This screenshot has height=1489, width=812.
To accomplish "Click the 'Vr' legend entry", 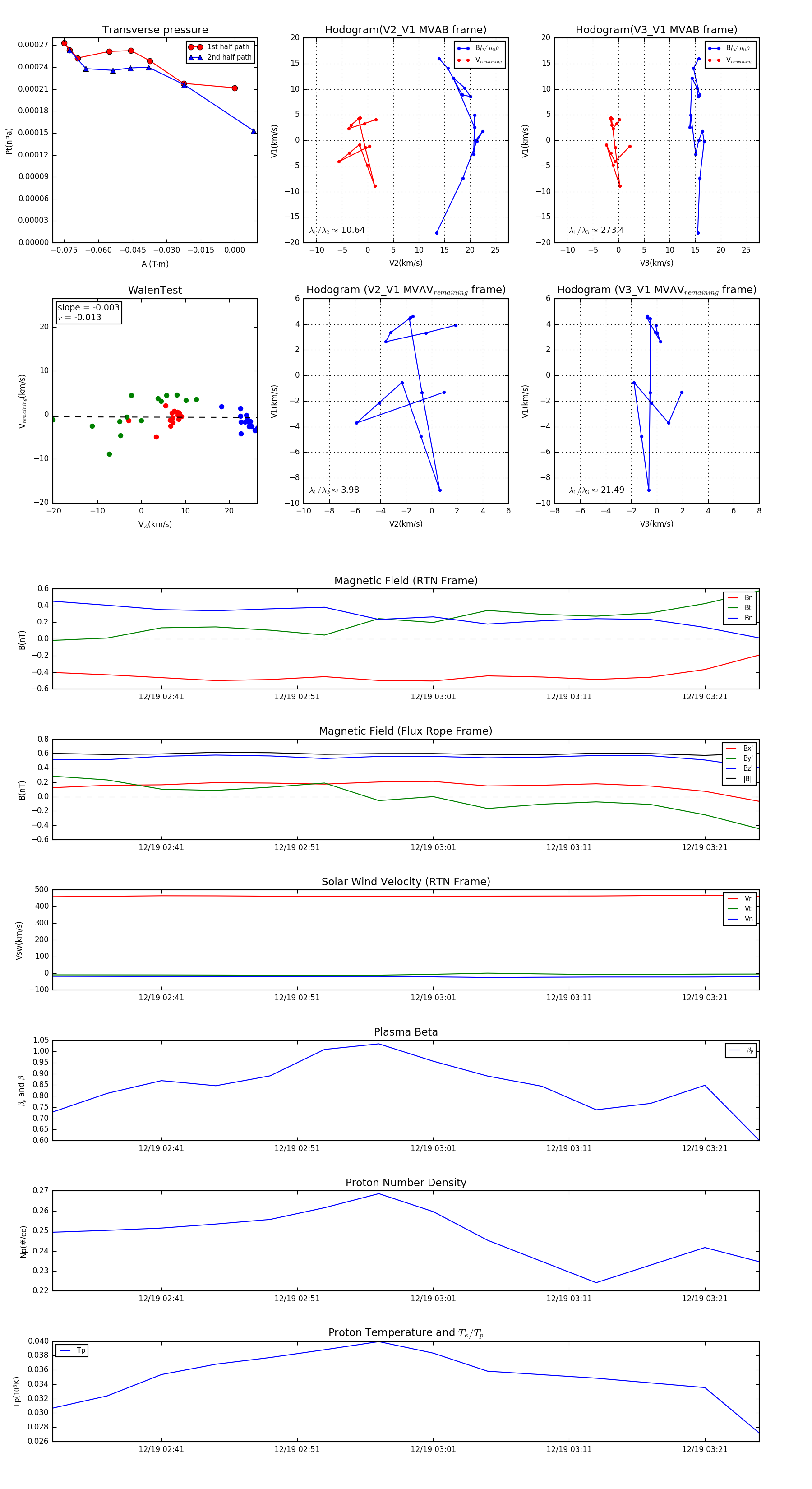I will [x=740, y=899].
